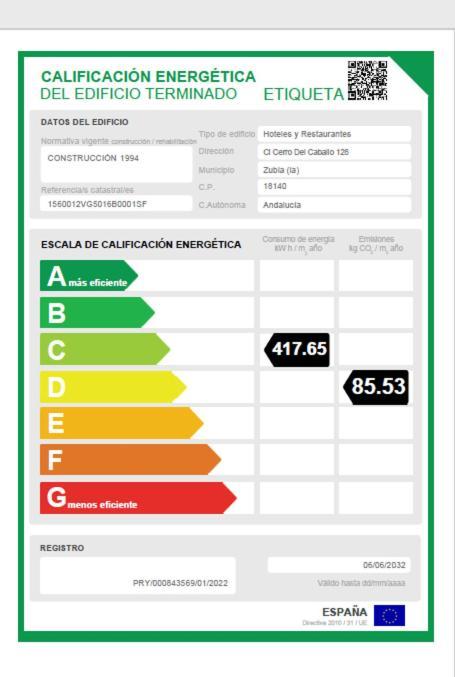Screen dimensions: 455x677
Task: Click the Hoteles y Restaurantes field
Action: click(334, 134)
